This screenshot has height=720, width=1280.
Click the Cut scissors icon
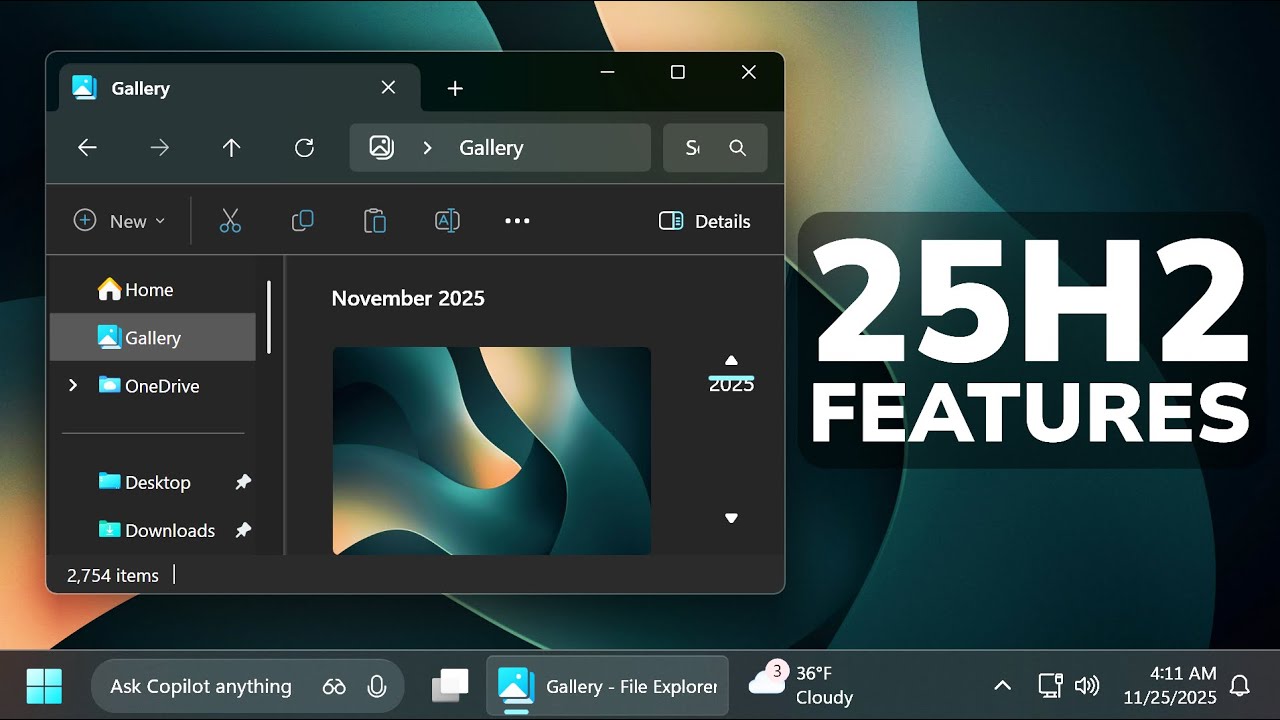(230, 221)
